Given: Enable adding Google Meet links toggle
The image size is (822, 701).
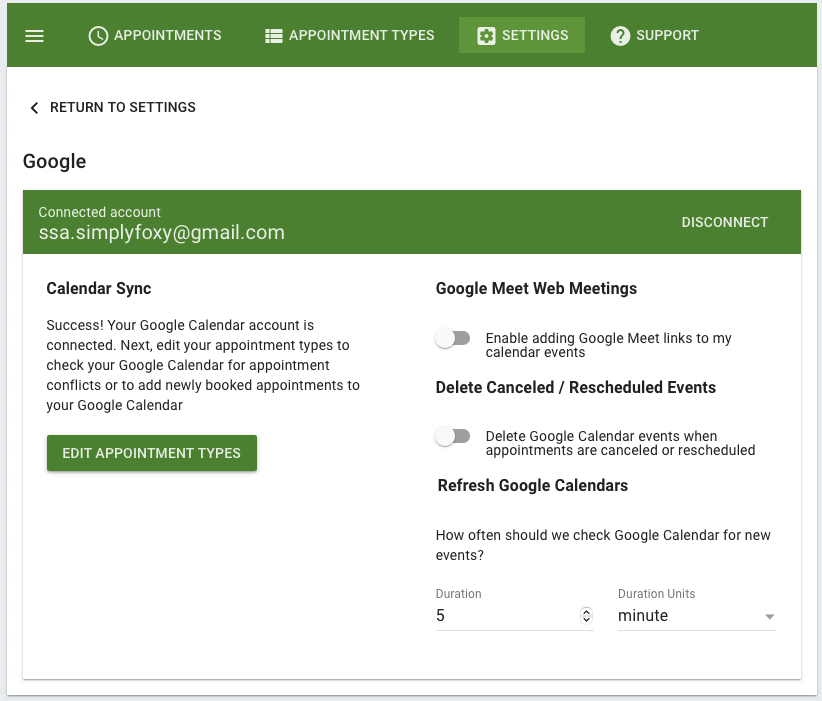Looking at the screenshot, I should (453, 338).
